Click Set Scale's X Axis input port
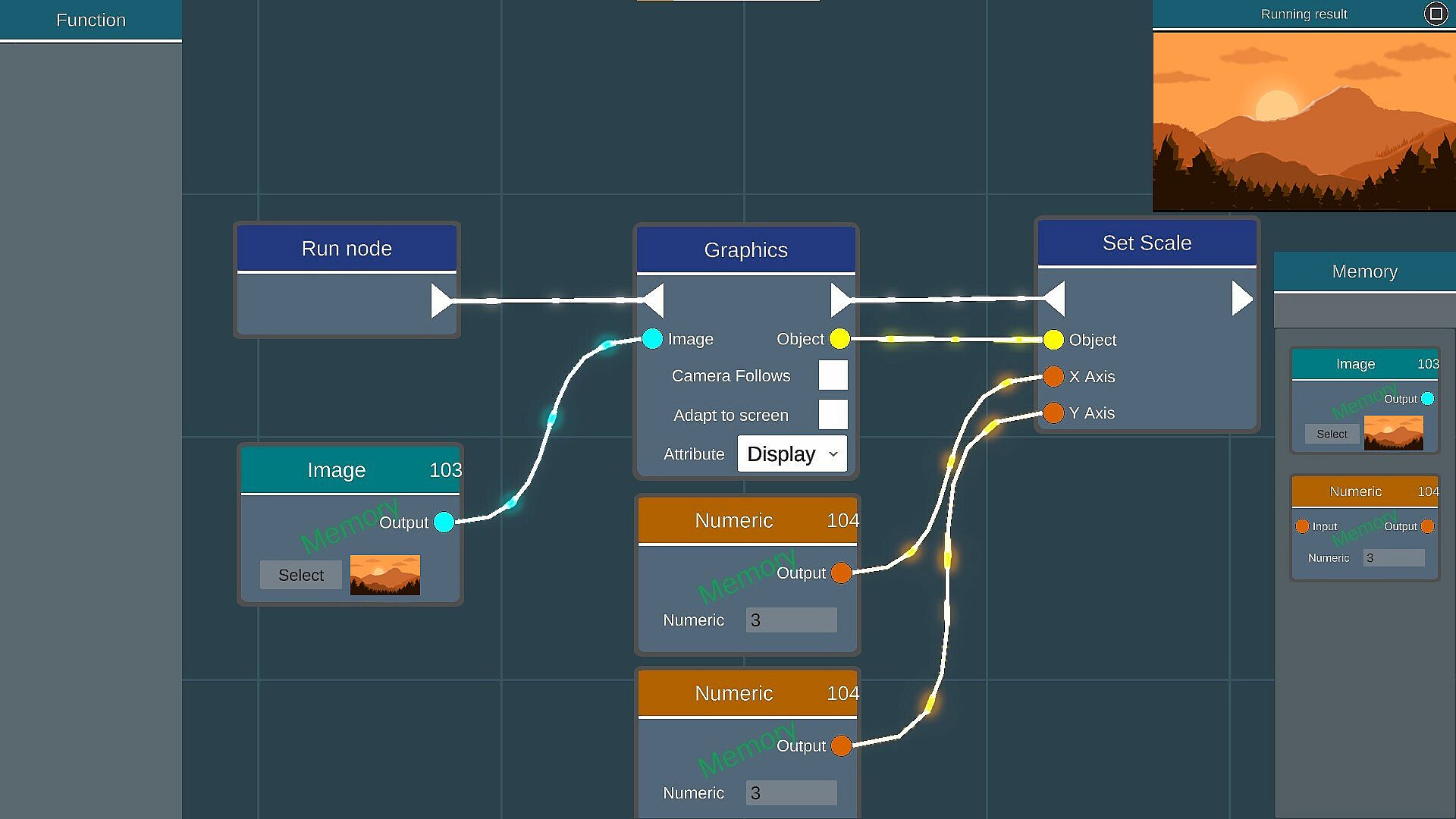This screenshot has height=819, width=1456. point(1053,376)
